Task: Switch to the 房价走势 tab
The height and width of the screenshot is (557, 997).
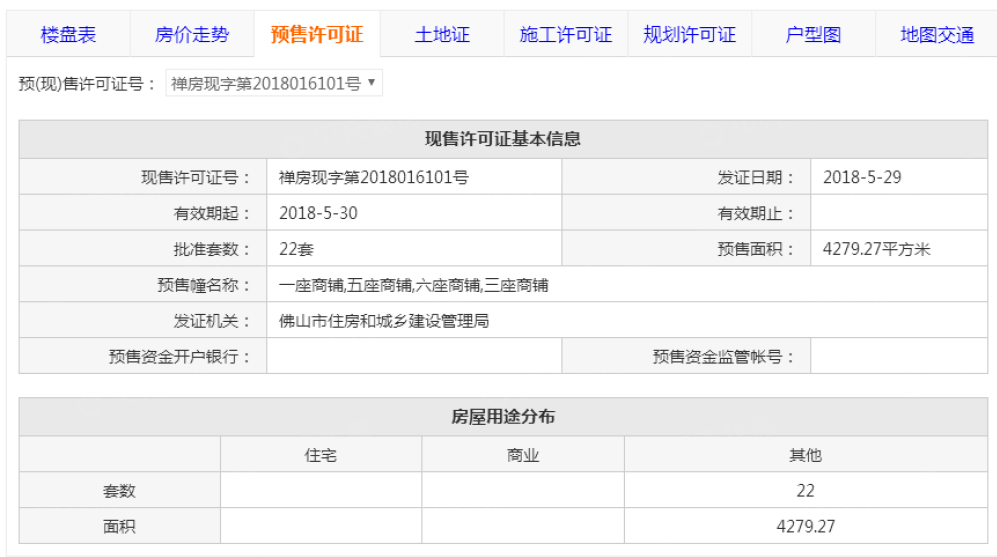Action: click(191, 34)
